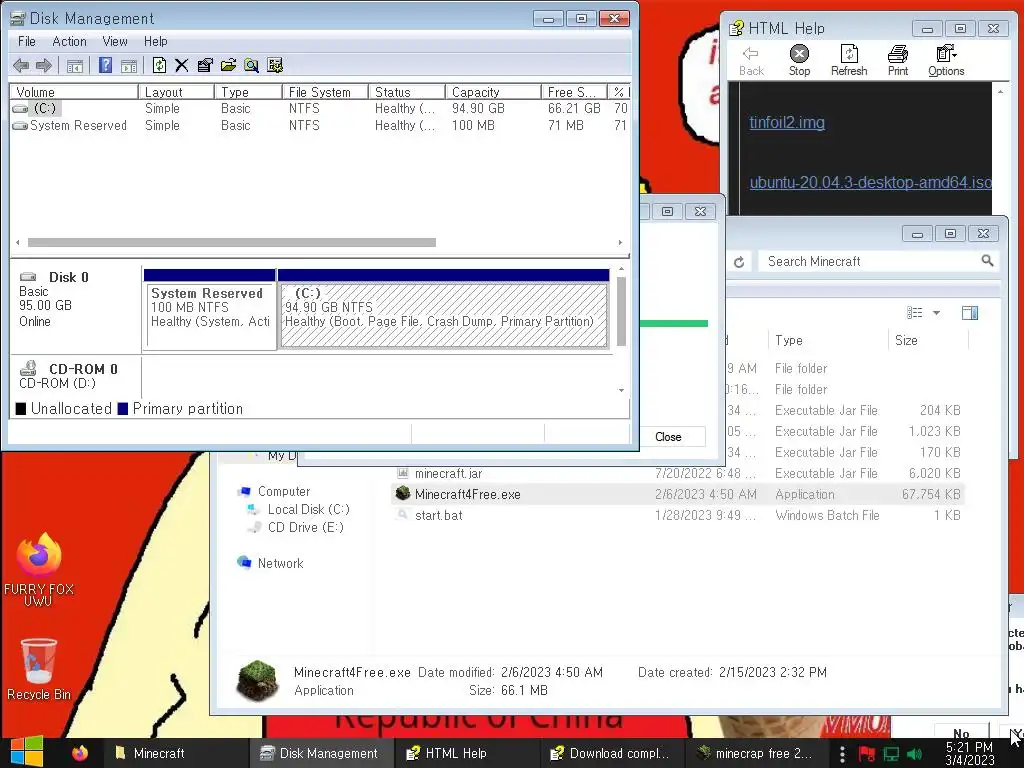This screenshot has width=1024, height=768.
Task: Click the magnifier icon in Search Minecraft box
Action: 987,261
